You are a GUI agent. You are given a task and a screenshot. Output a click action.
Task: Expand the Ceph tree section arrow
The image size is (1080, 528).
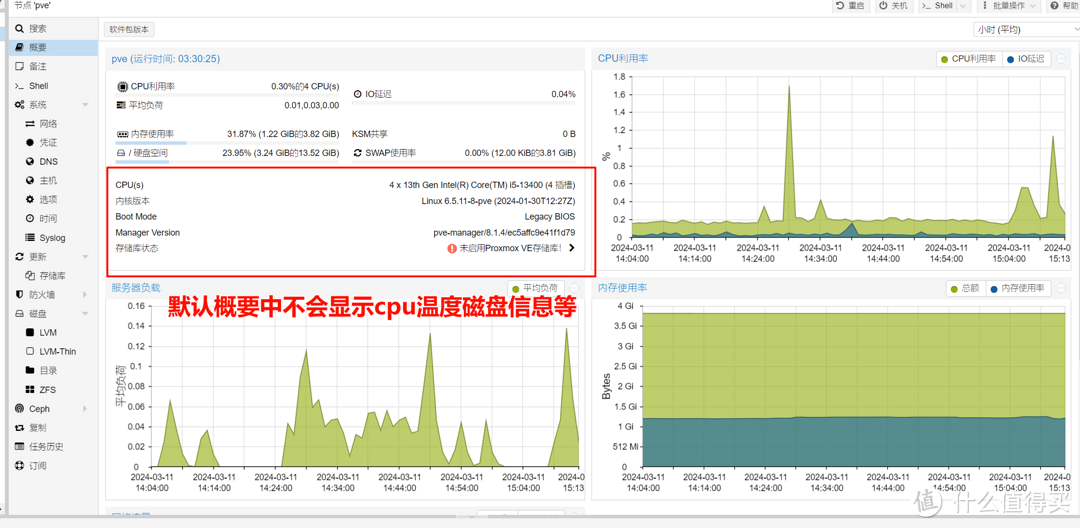pos(85,408)
